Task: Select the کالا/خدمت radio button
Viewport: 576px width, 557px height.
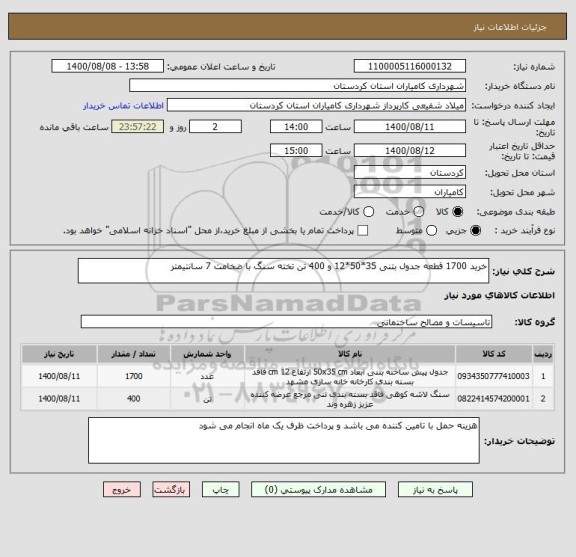Action: click(368, 212)
